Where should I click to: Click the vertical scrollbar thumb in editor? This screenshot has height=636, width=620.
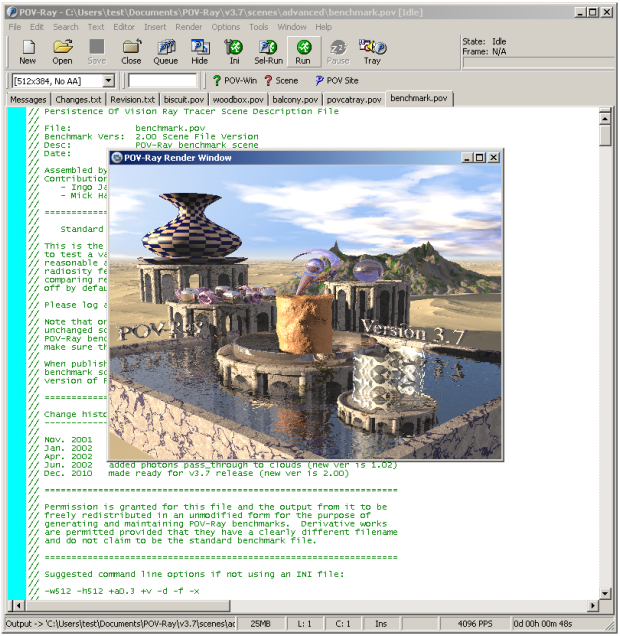coord(605,135)
